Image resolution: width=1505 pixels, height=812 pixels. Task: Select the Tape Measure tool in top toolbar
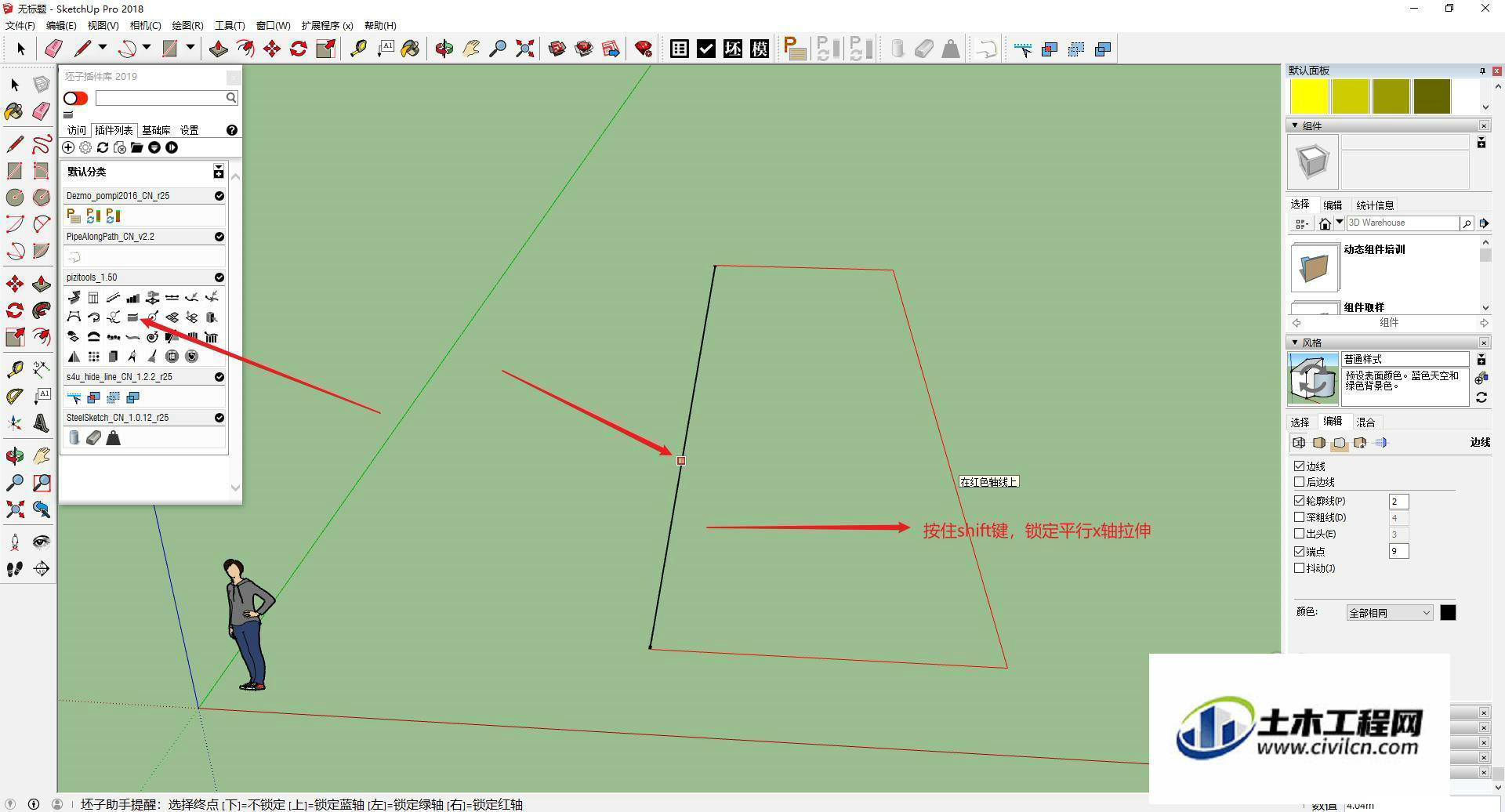point(358,49)
